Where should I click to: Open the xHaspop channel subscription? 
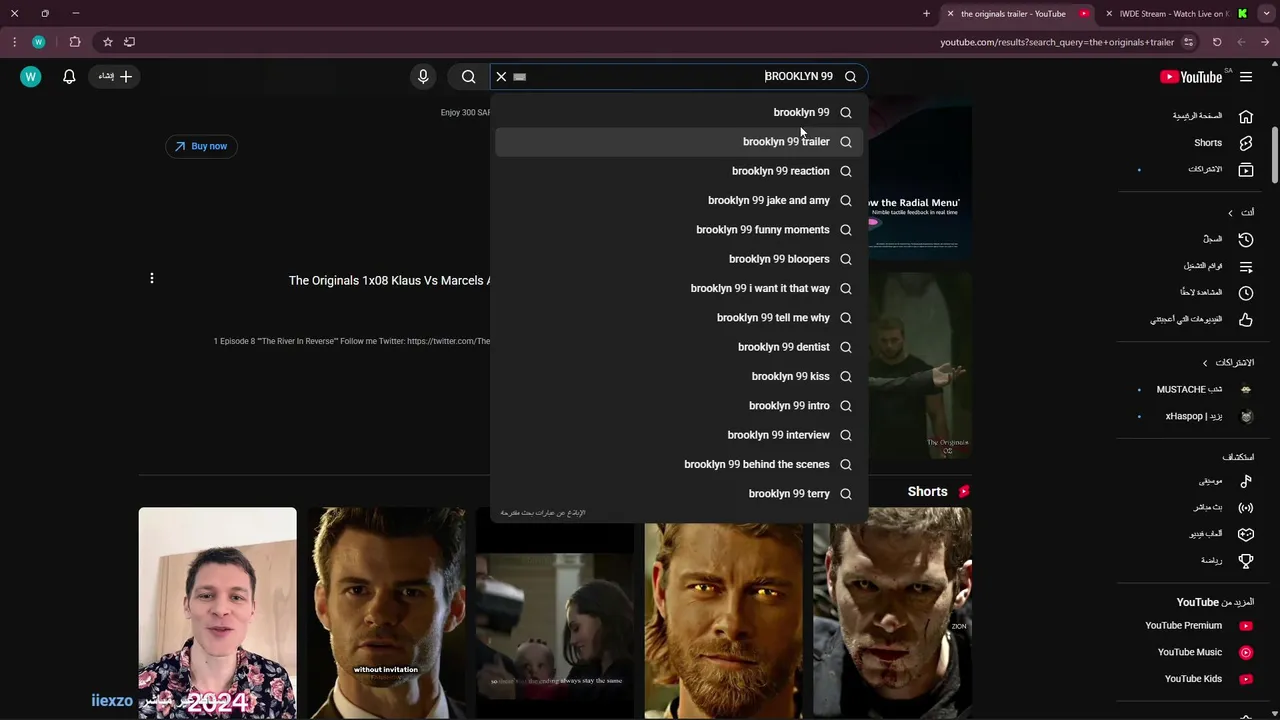click(1195, 416)
